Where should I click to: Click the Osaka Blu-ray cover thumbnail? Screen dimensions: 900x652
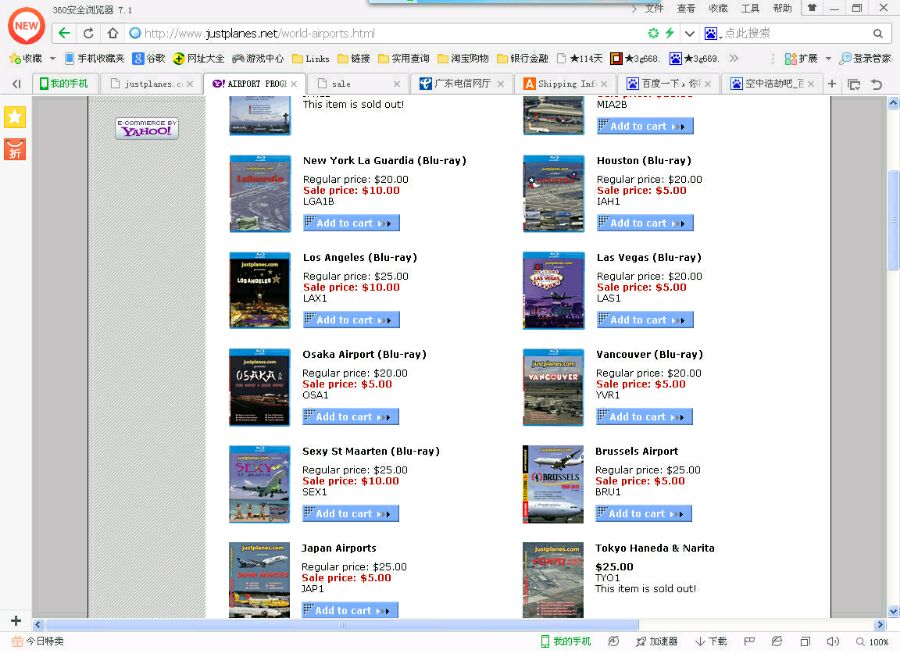pos(259,387)
